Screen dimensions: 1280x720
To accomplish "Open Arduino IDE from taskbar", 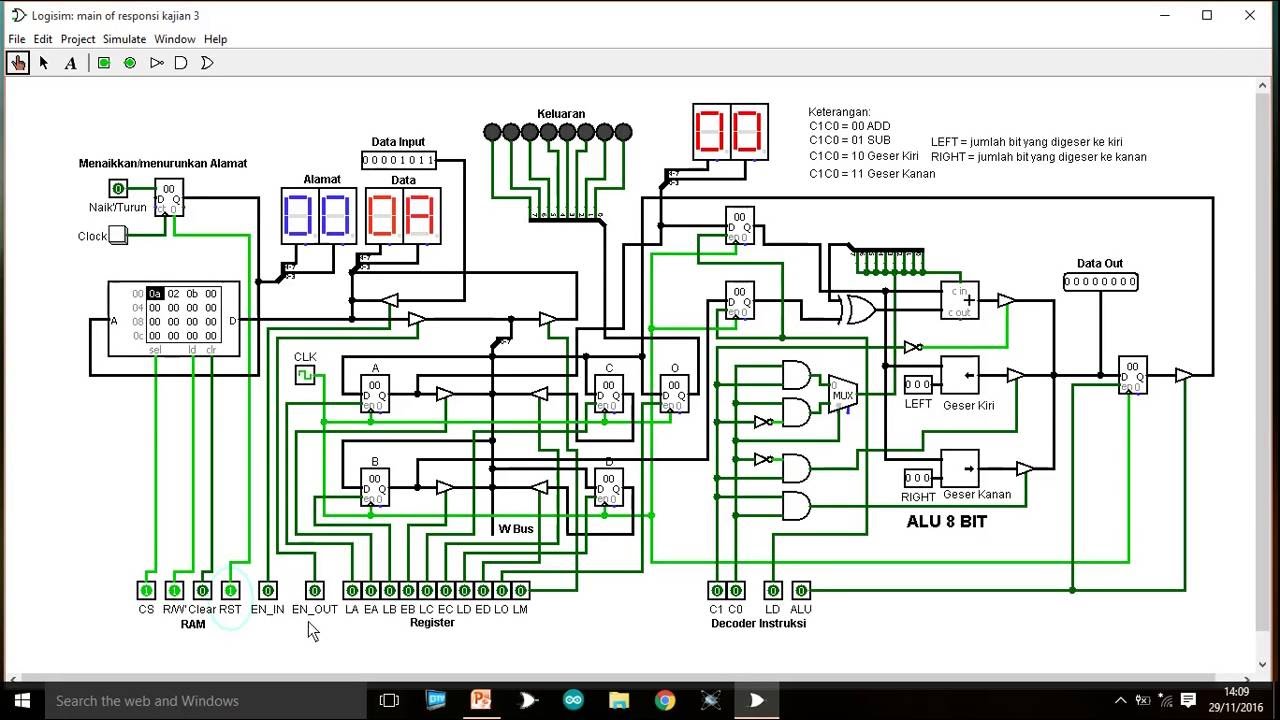I will [573, 700].
